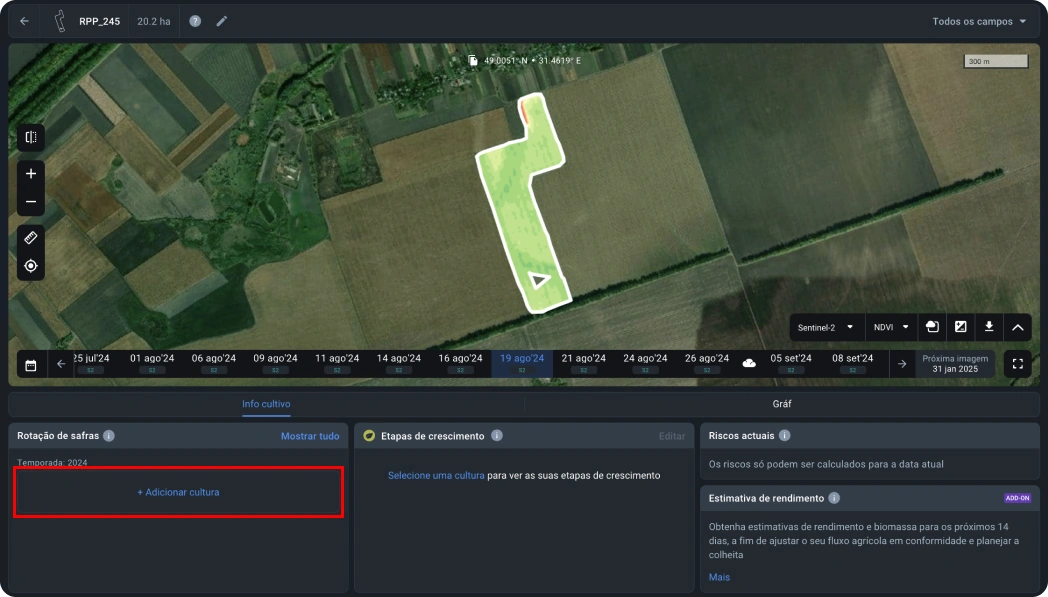Collapse the map layer toolbar chevron
The height and width of the screenshot is (597, 1048).
[x=1017, y=327]
